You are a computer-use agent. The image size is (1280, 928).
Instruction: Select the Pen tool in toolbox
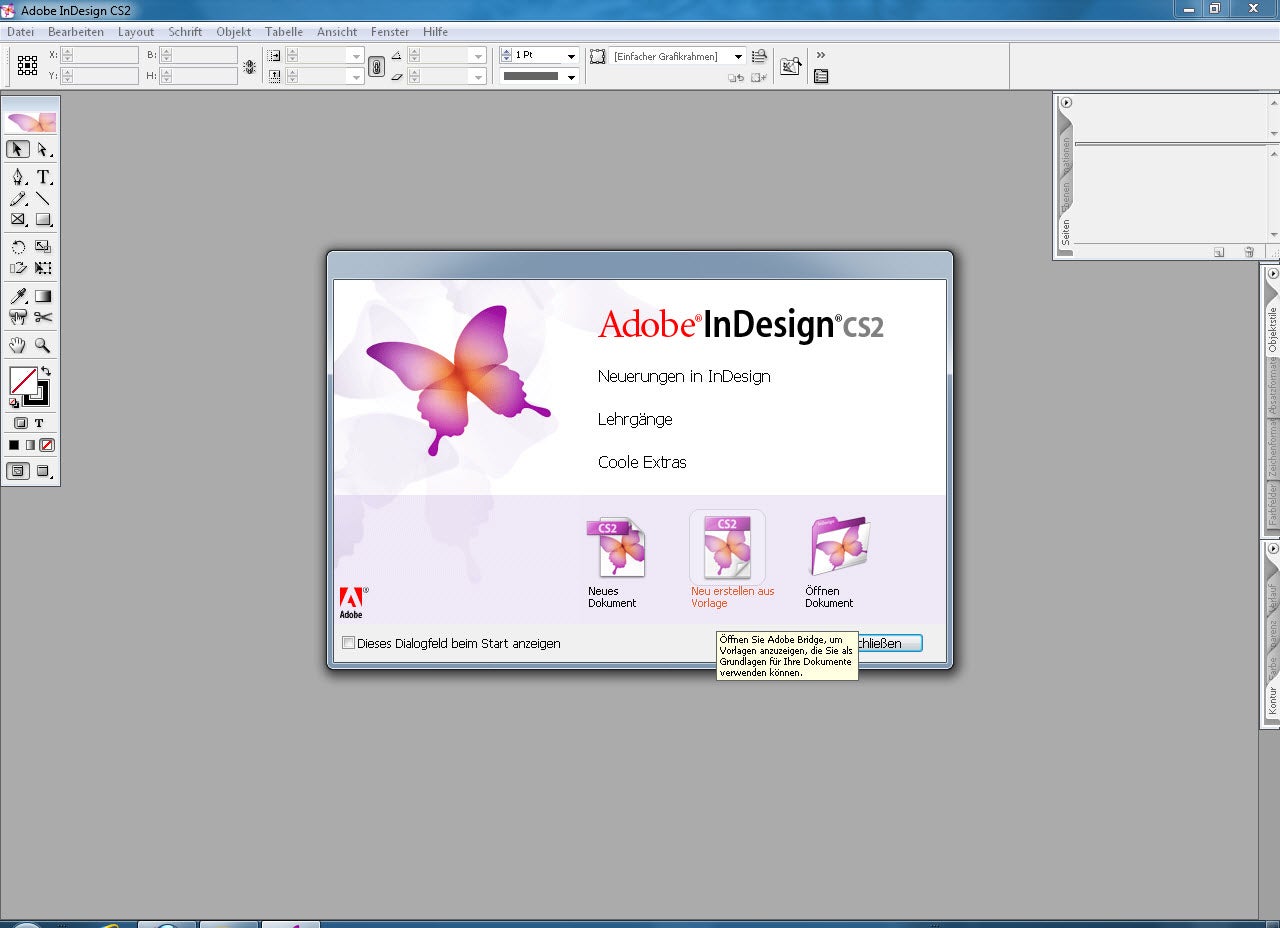pos(18,177)
